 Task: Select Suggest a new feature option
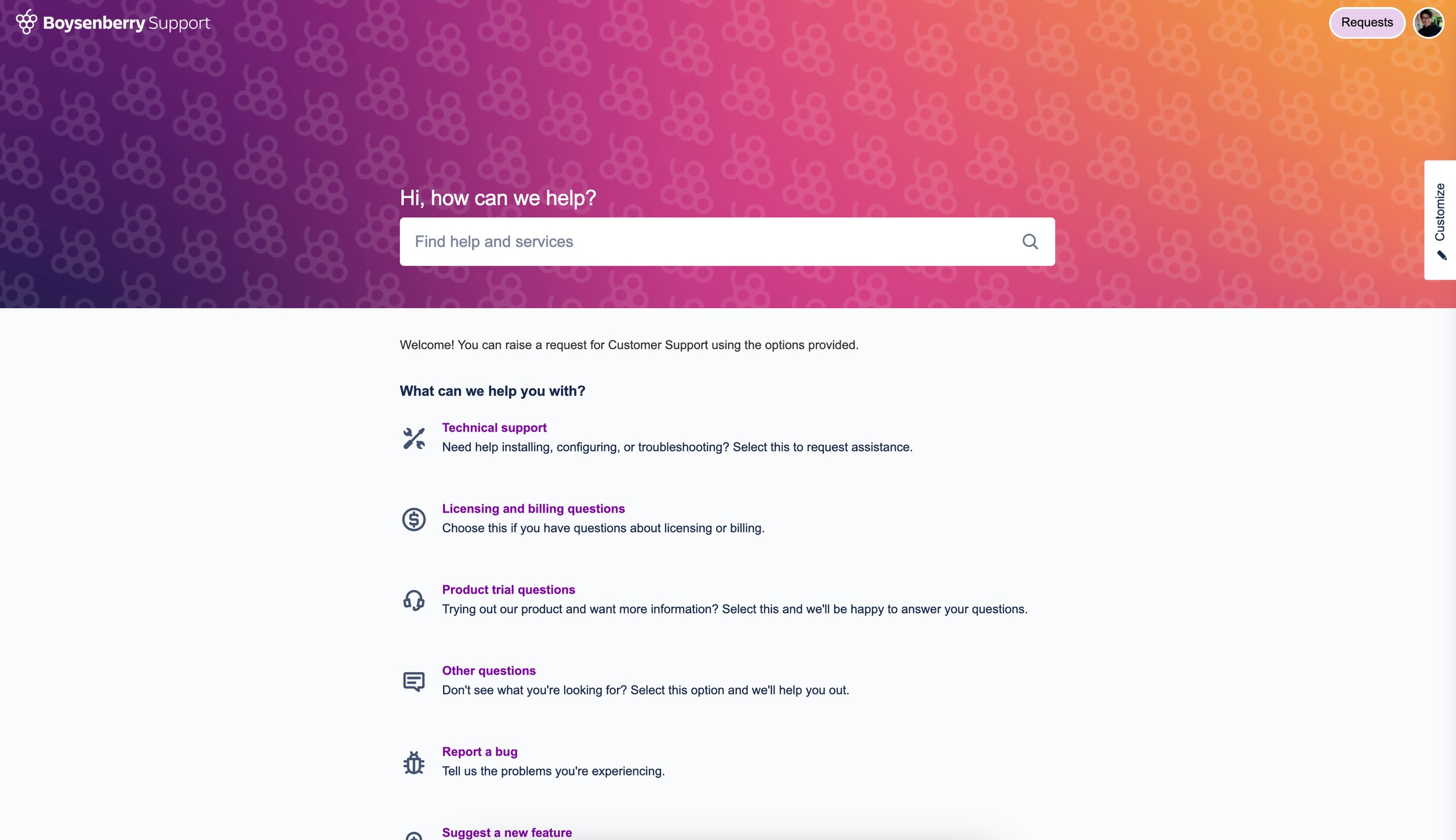(506, 832)
